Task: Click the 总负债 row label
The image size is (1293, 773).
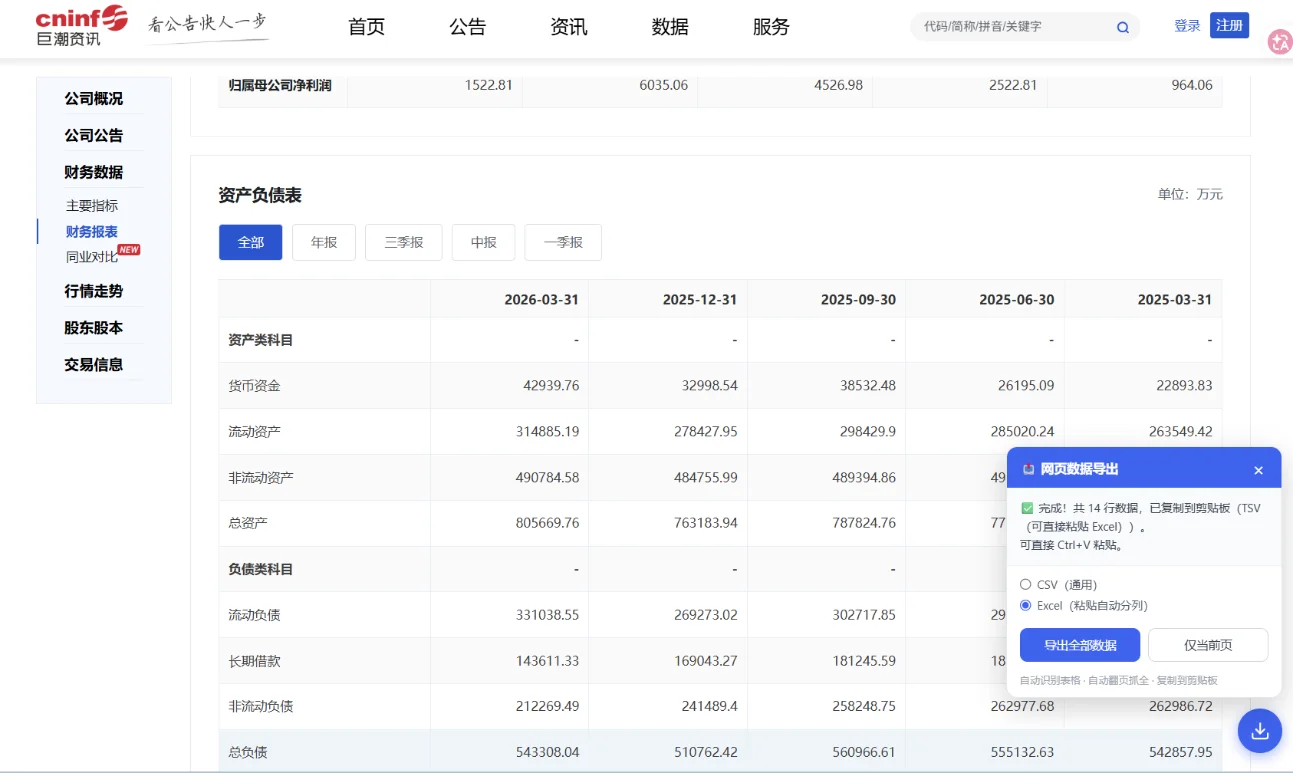Action: (x=248, y=752)
